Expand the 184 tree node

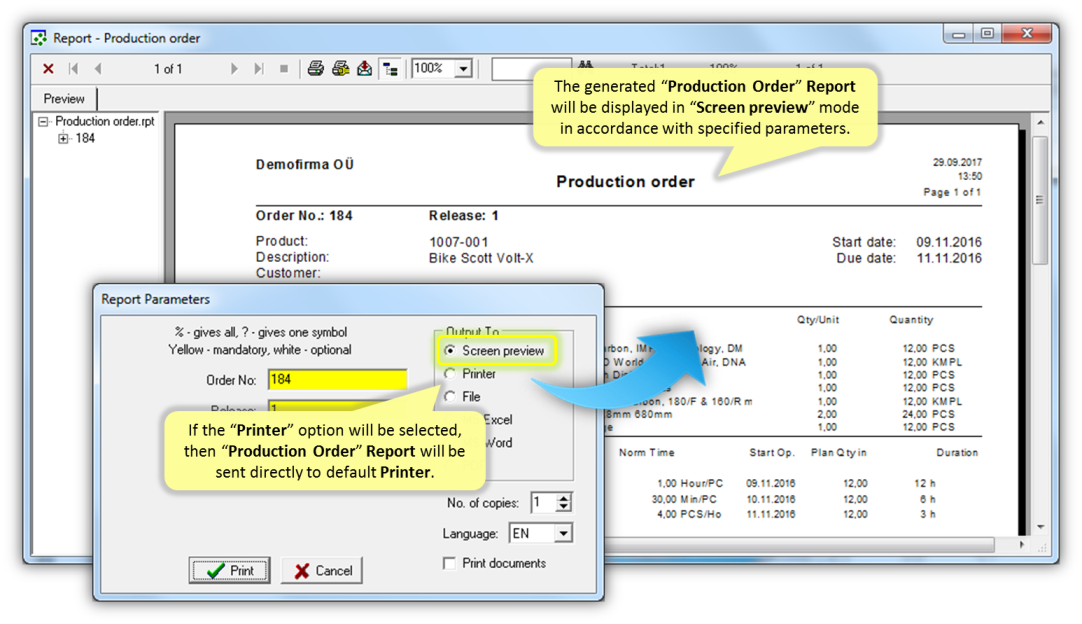click(63, 139)
